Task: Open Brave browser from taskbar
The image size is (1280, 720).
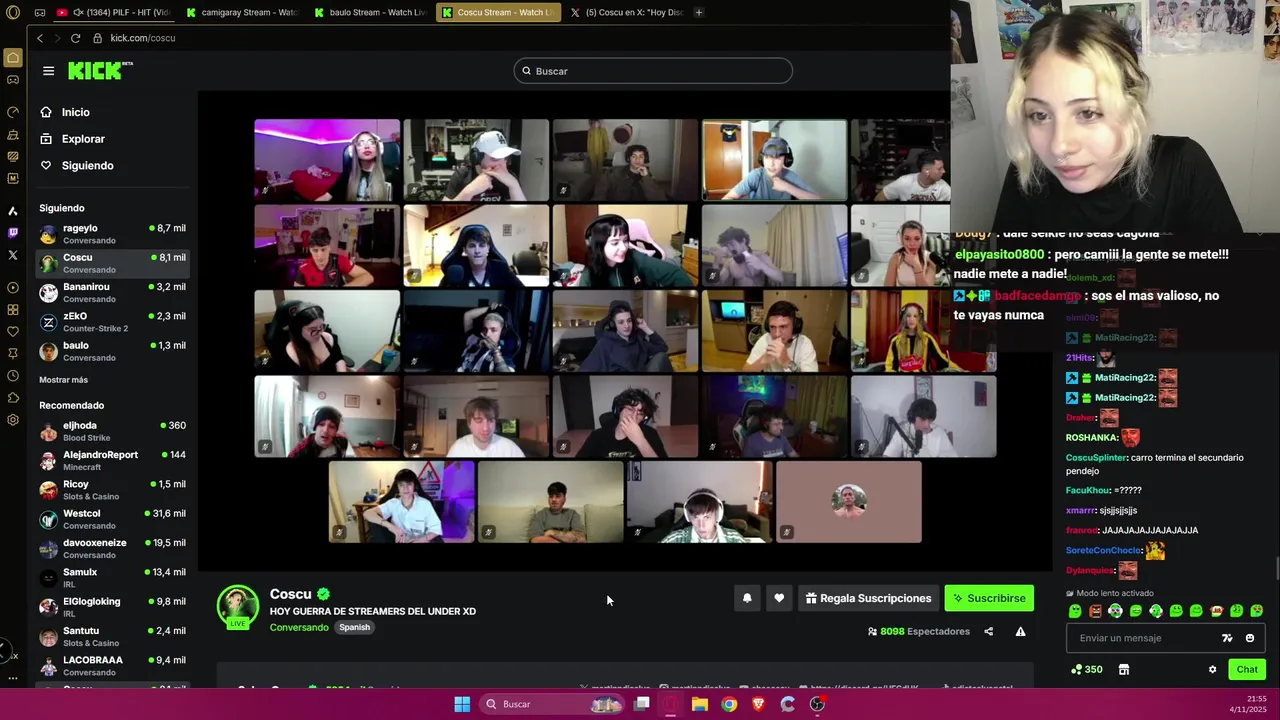Action: point(758,704)
